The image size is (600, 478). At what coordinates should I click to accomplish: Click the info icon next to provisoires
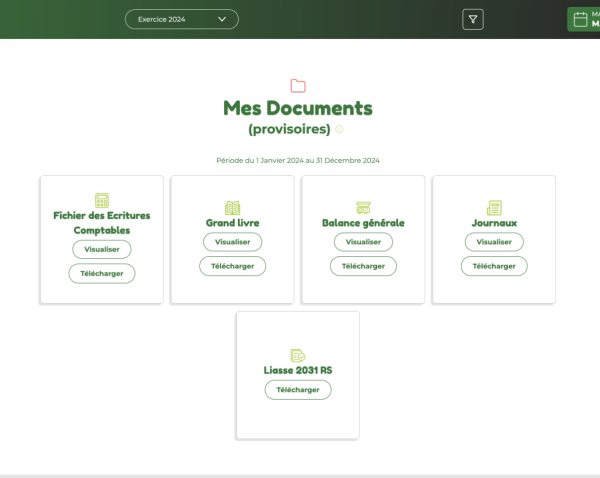339,130
